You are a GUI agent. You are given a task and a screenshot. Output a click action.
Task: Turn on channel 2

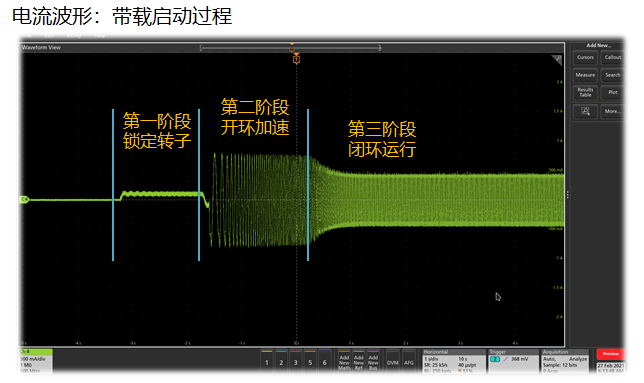(x=281, y=361)
